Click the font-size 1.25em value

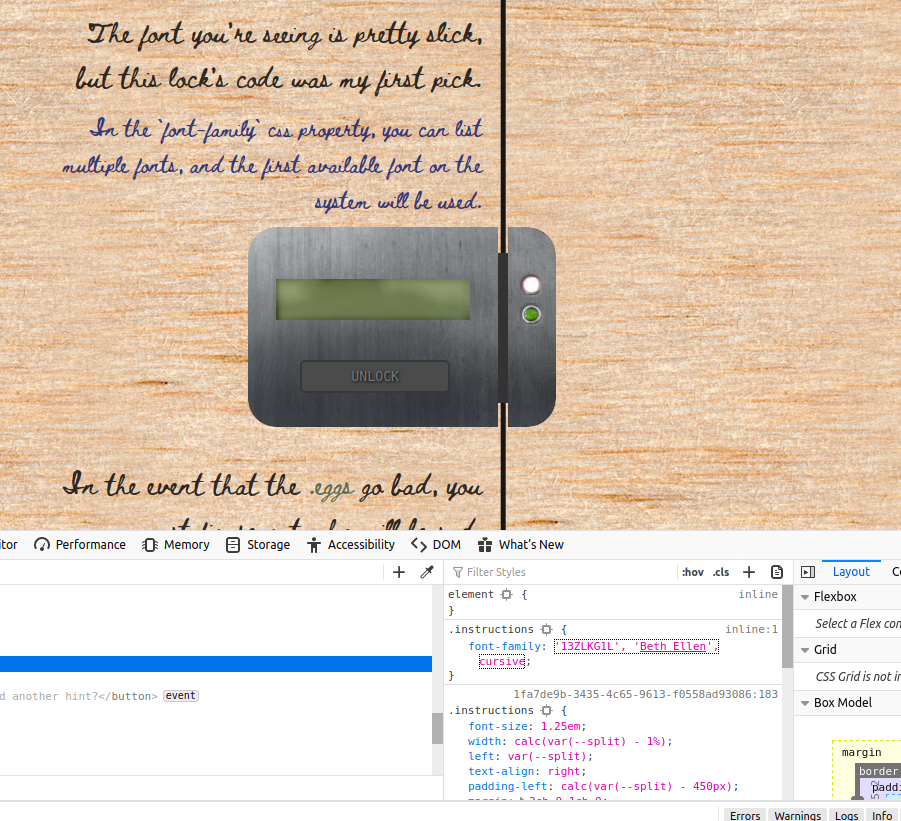click(x=561, y=726)
